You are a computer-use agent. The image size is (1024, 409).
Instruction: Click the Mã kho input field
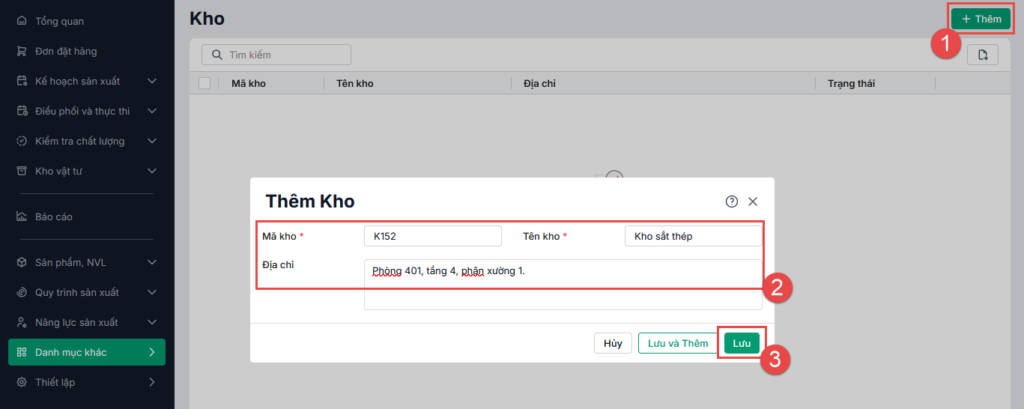pos(432,236)
